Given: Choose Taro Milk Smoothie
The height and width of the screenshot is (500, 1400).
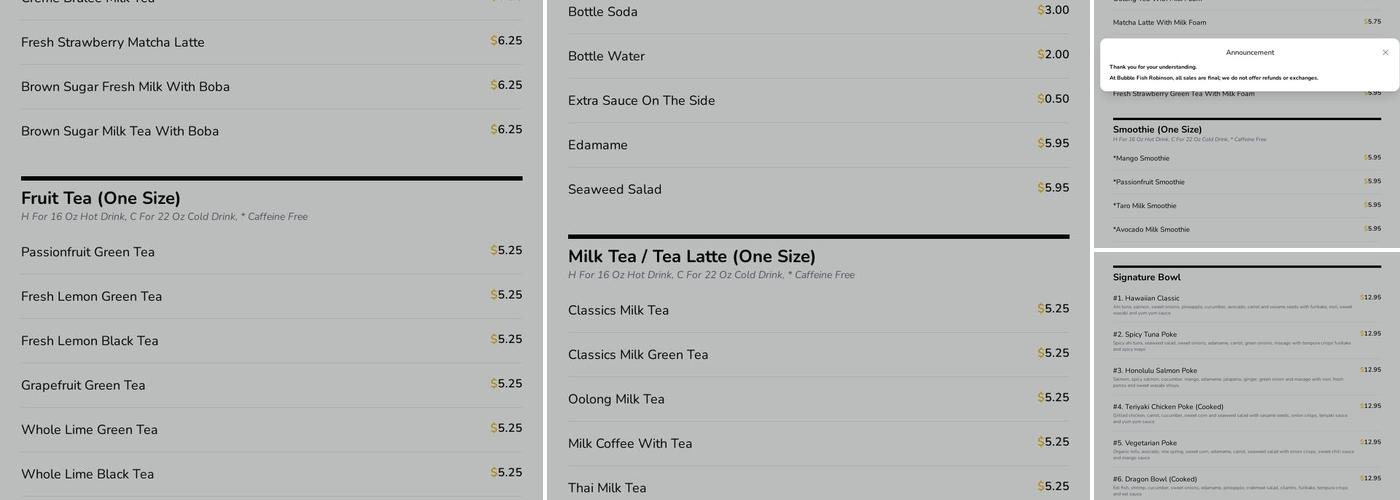Looking at the screenshot, I should point(1144,206).
